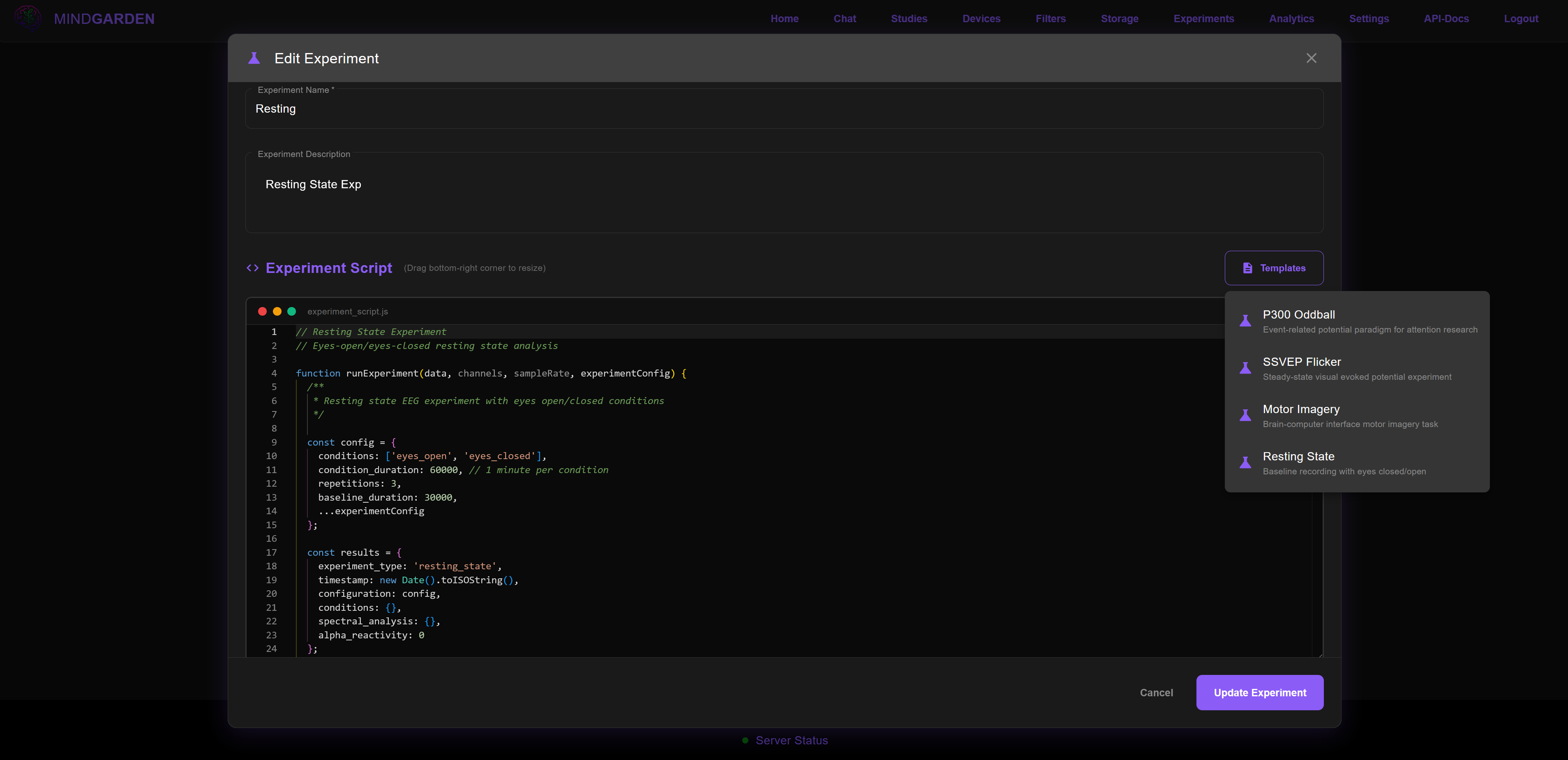Click the Cancel button

click(1156, 693)
